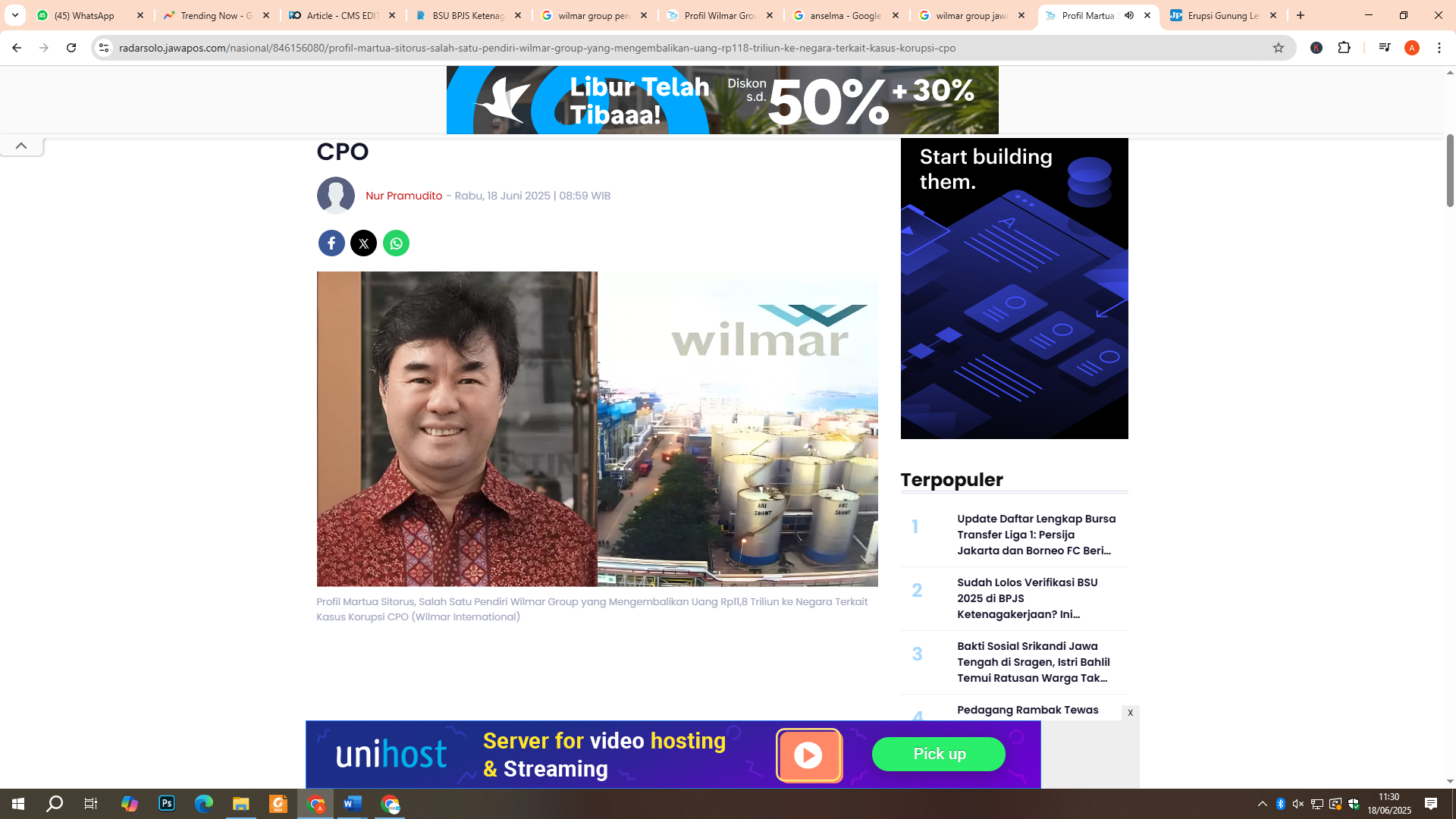Open Microsoft Edge from taskbar
The height and width of the screenshot is (819, 1456).
tap(204, 804)
